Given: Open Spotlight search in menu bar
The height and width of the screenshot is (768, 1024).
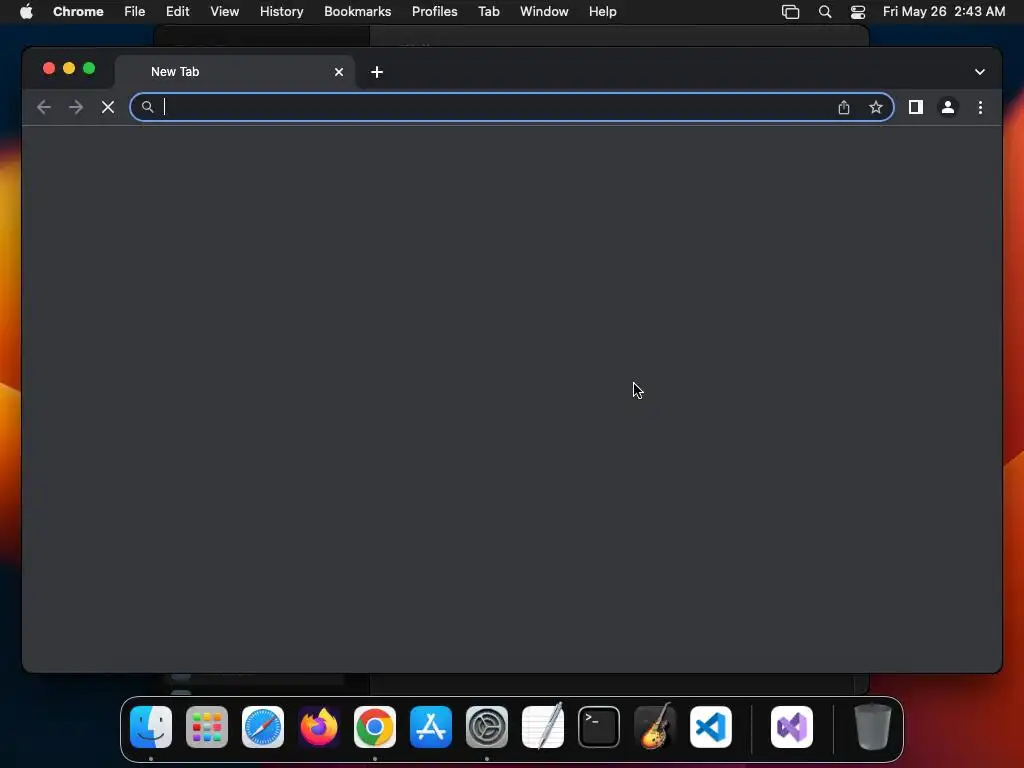Looking at the screenshot, I should point(825,12).
